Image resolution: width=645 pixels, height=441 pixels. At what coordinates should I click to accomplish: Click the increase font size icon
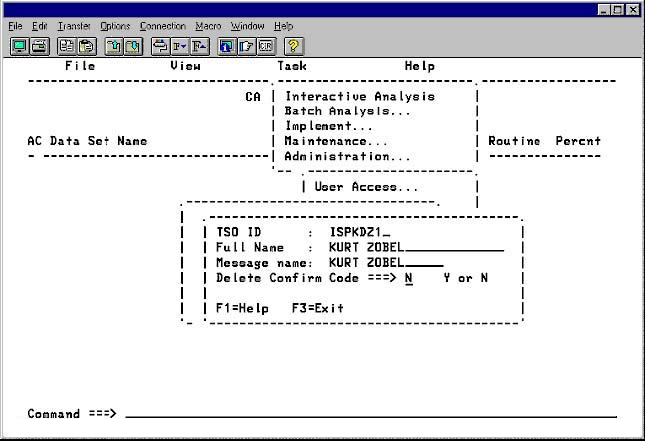click(x=200, y=46)
